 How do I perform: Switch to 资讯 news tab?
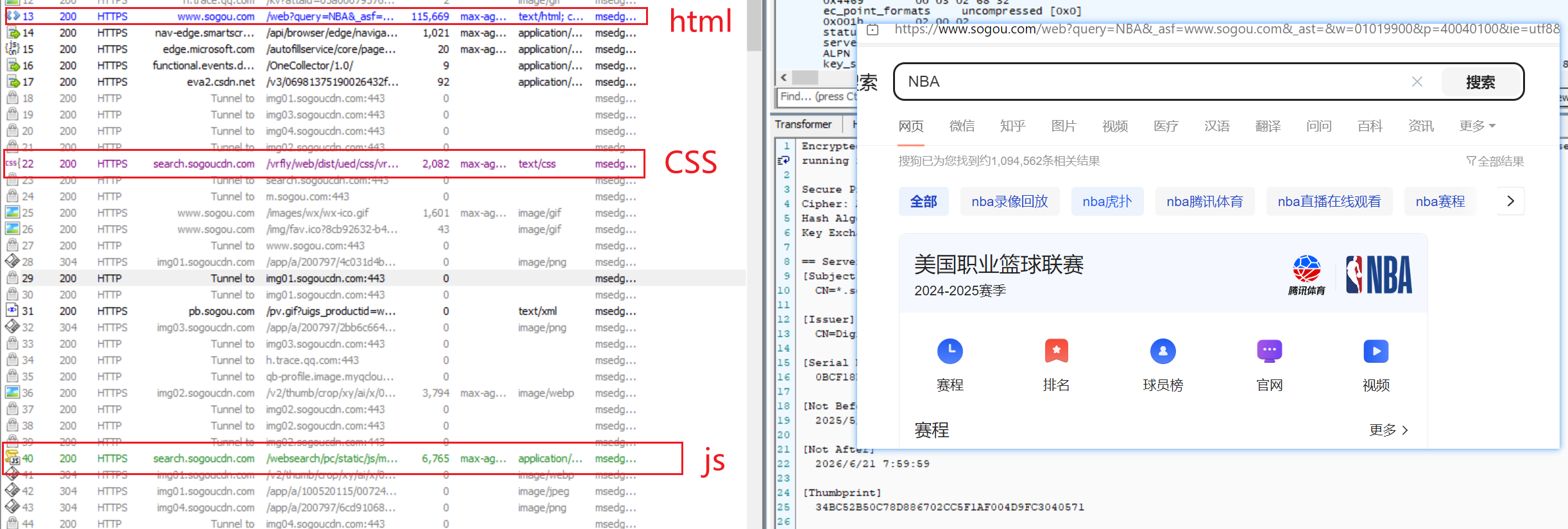tap(1420, 126)
